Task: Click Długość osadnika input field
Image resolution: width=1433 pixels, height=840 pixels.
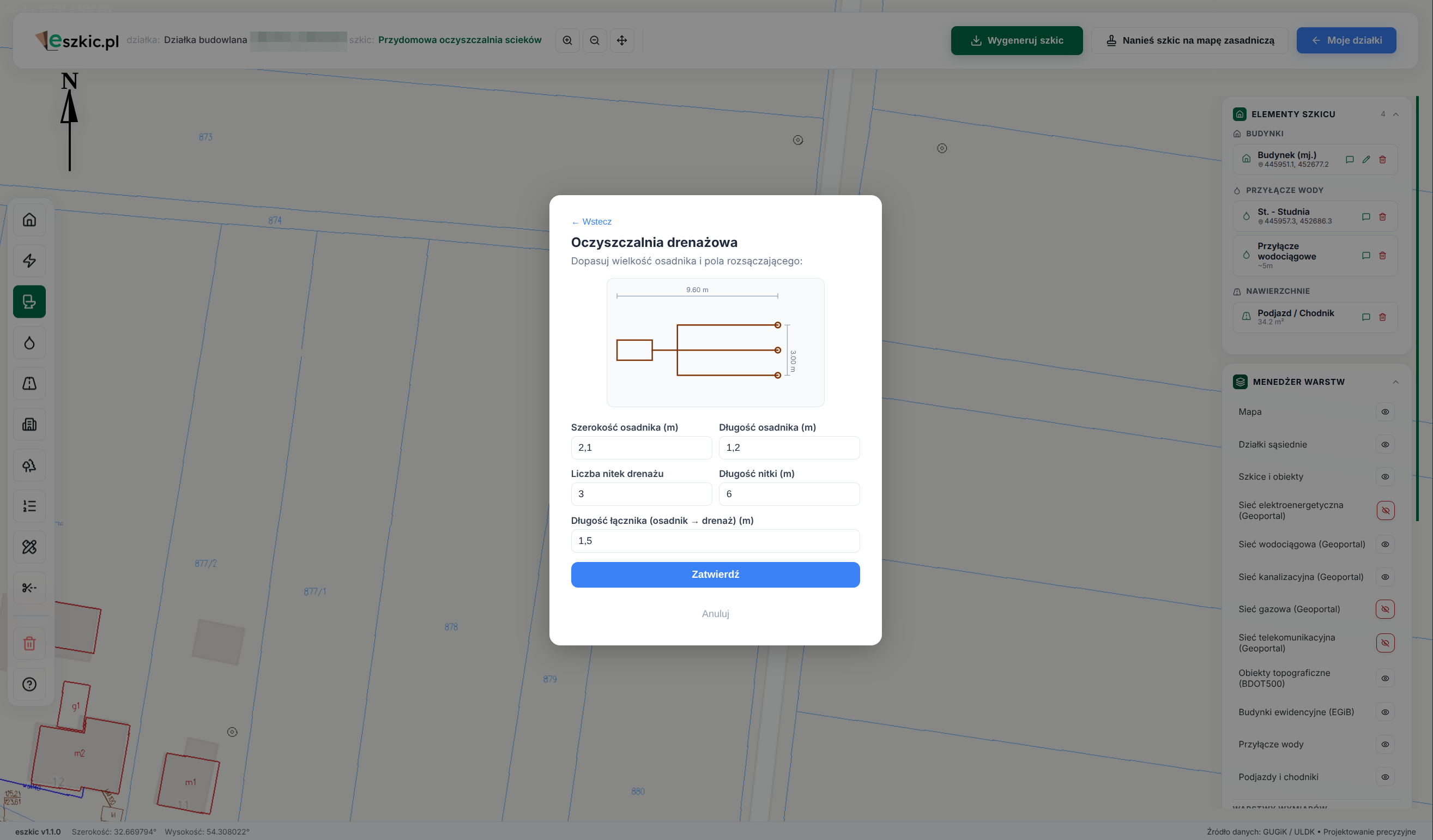Action: click(789, 448)
